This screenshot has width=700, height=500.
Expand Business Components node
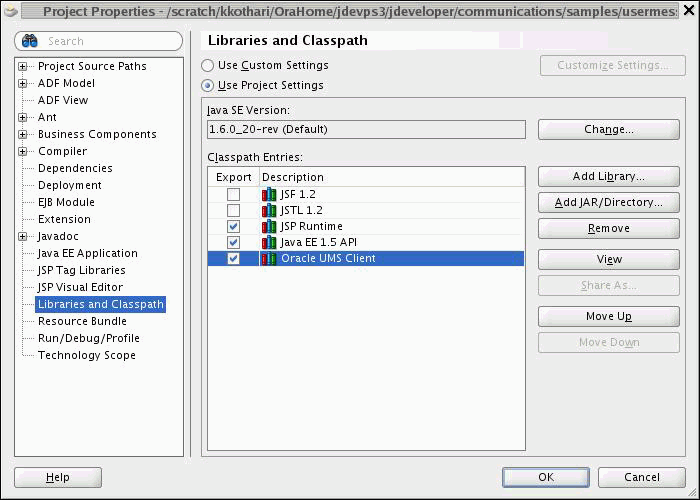(22, 134)
